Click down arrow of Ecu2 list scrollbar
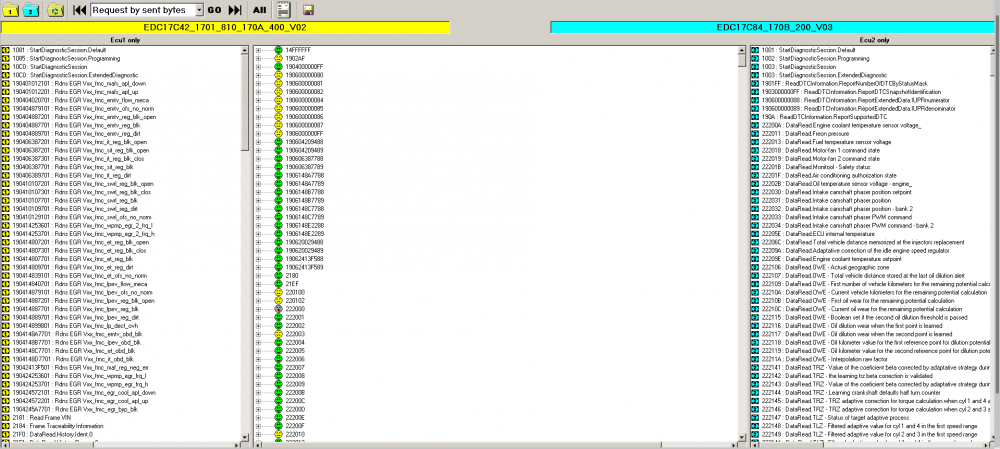Viewport: 1000px width, 449px height. point(993,437)
